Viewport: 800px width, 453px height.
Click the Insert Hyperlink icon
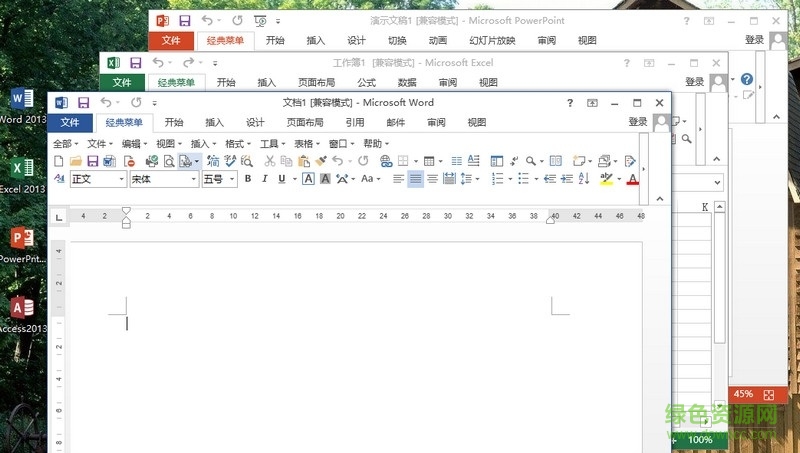(386, 161)
